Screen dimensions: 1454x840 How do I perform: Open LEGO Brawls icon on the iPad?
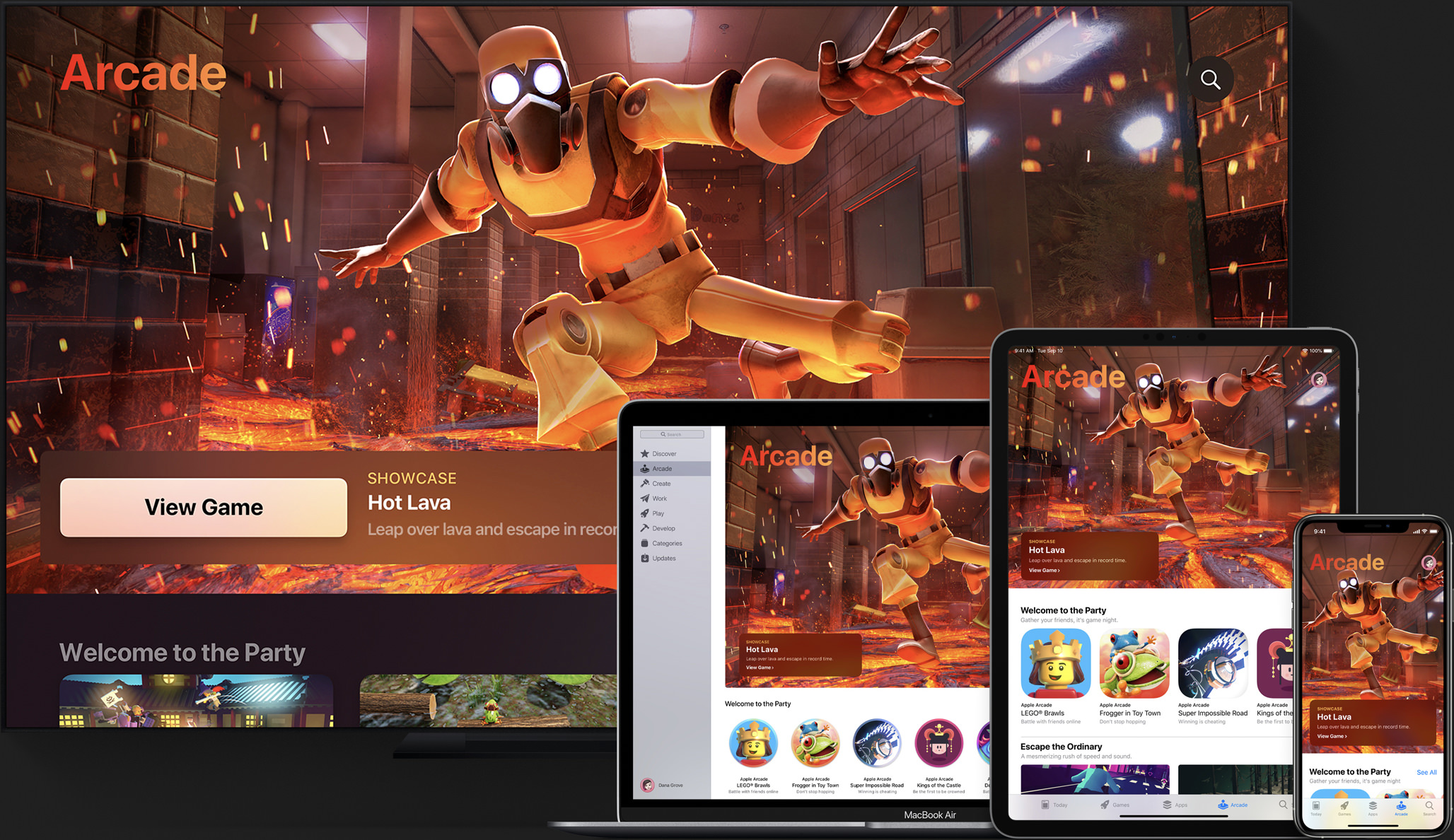click(1055, 663)
